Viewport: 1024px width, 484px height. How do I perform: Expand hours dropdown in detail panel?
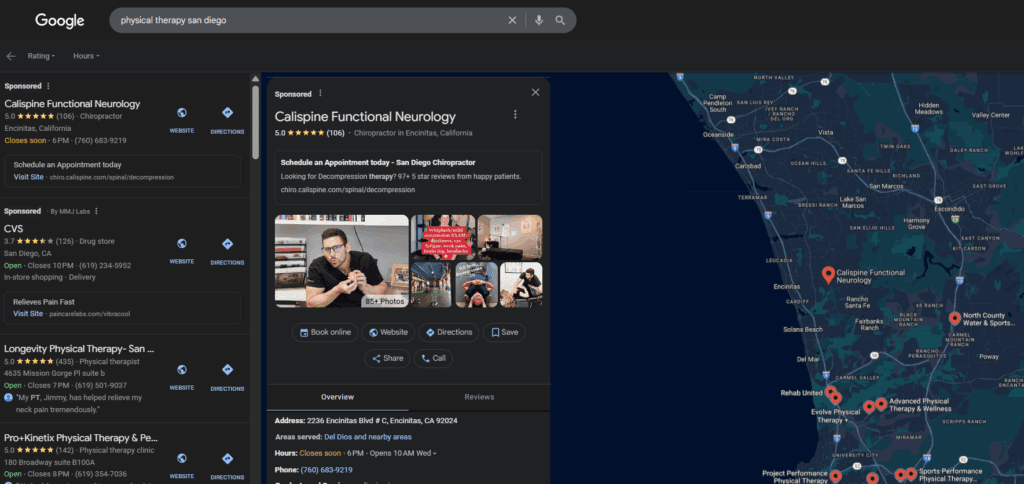[435, 453]
